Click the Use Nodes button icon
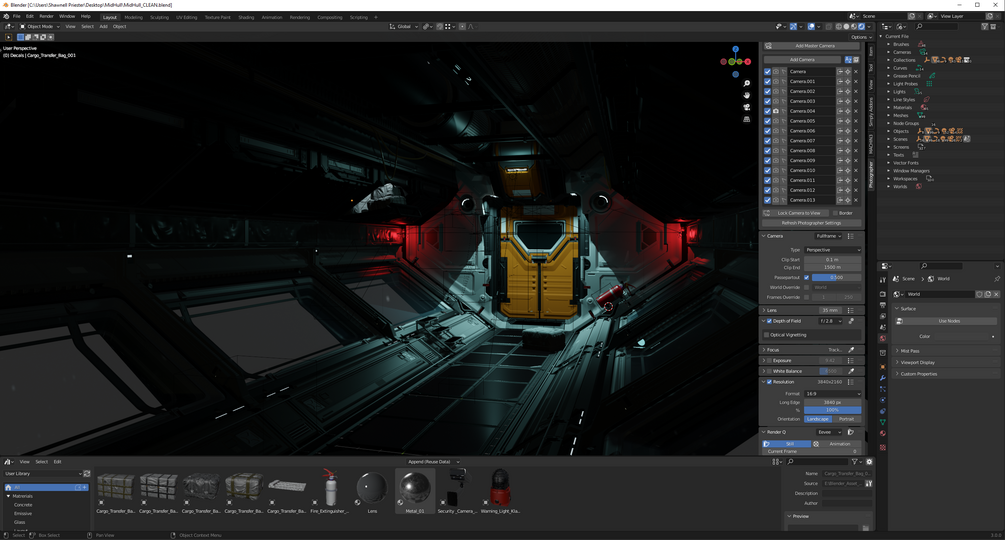1005x540 pixels. [900, 321]
